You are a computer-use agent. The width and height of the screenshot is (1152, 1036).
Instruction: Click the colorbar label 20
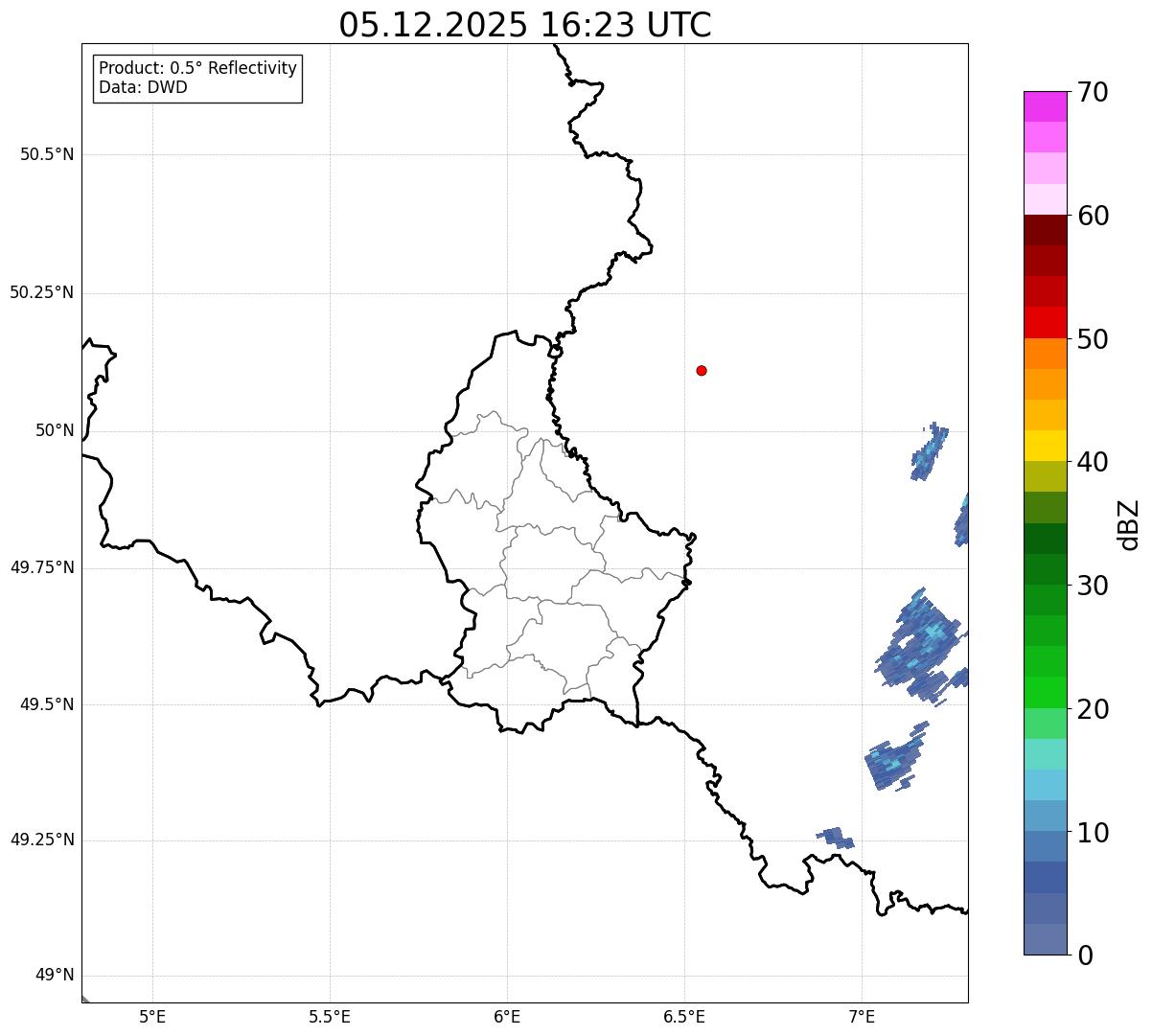point(1093,709)
